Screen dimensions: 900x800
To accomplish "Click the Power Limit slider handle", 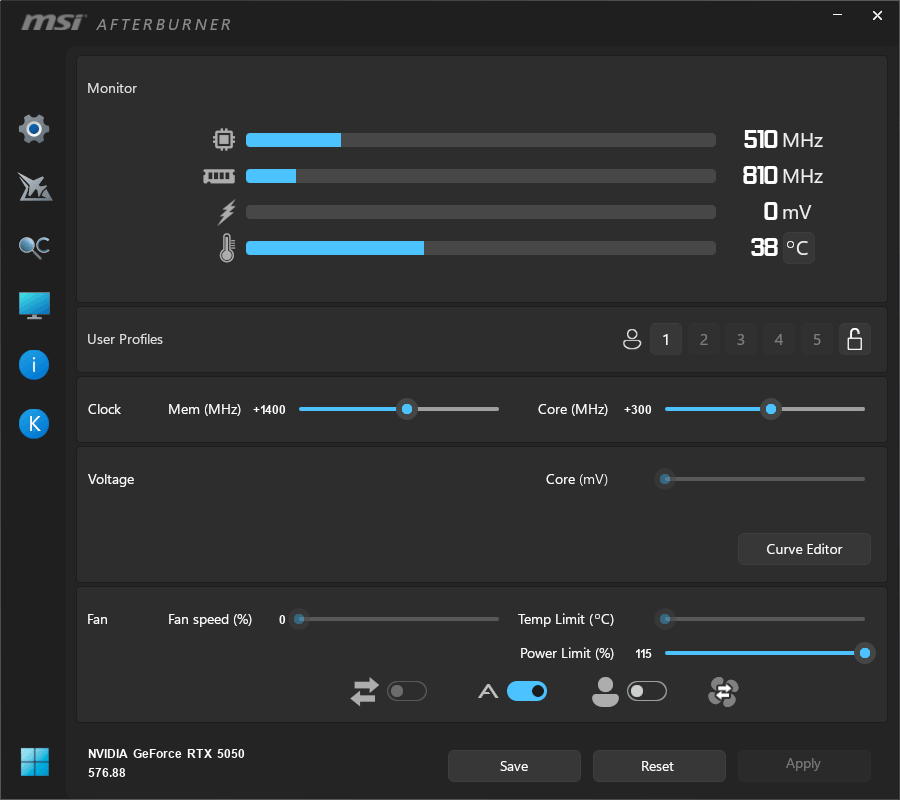I will 865,654.
